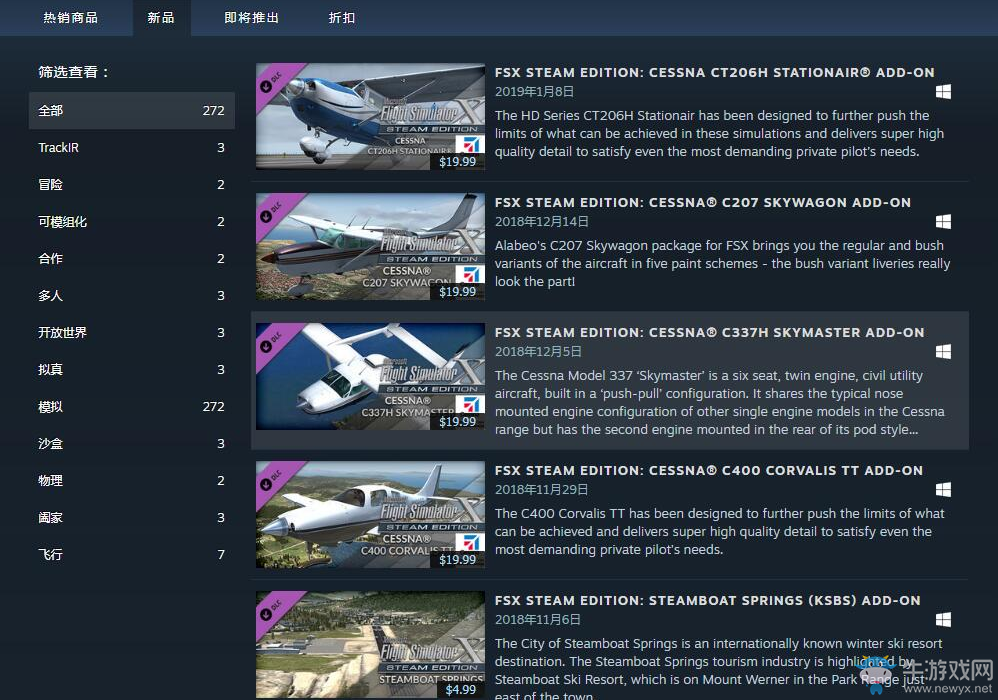Filter by 沙盒 tag

tap(132, 444)
